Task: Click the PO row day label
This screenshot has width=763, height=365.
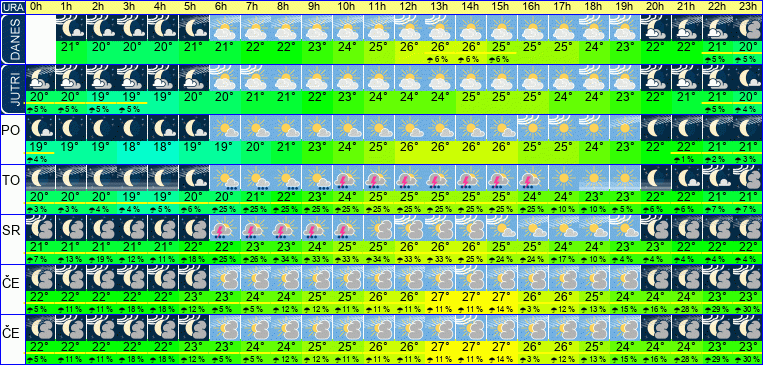Action: click(10, 131)
